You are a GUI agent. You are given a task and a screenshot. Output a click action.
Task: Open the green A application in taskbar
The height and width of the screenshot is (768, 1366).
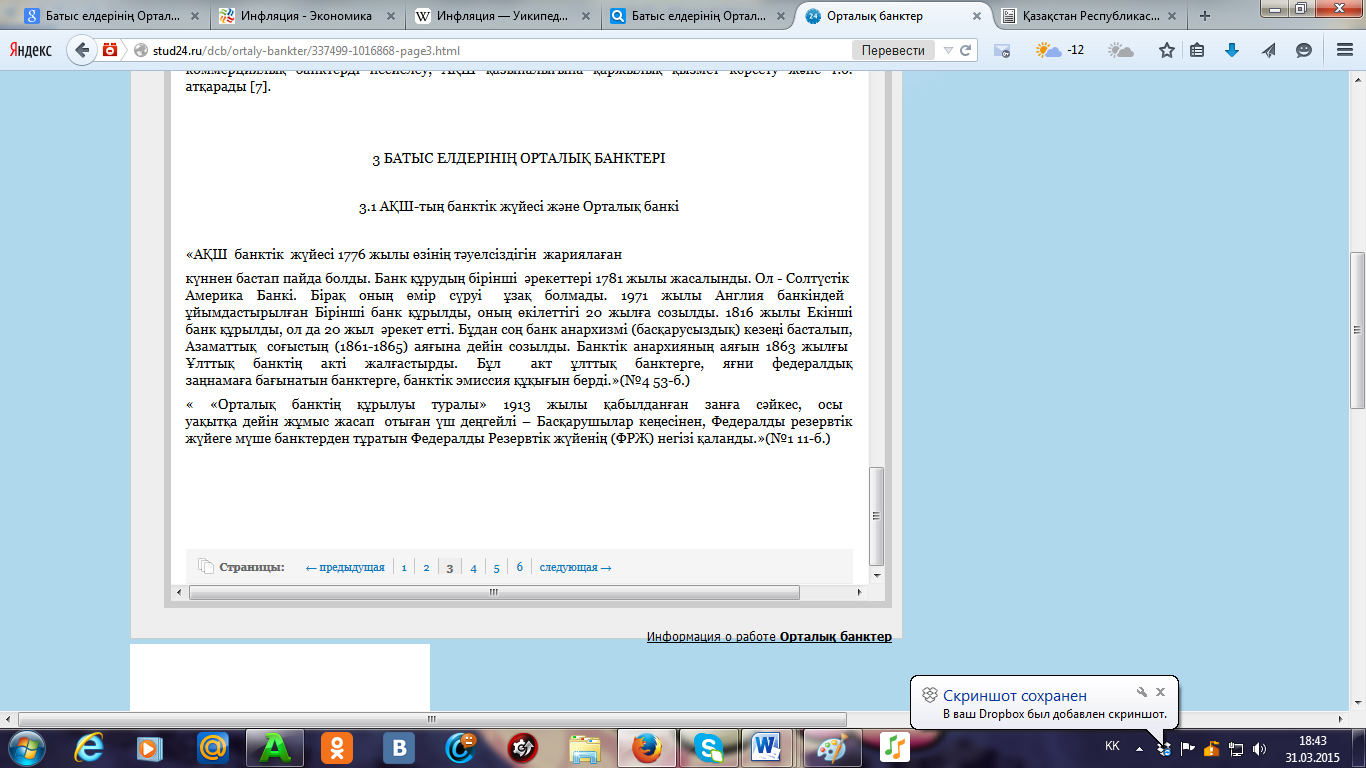(x=273, y=746)
